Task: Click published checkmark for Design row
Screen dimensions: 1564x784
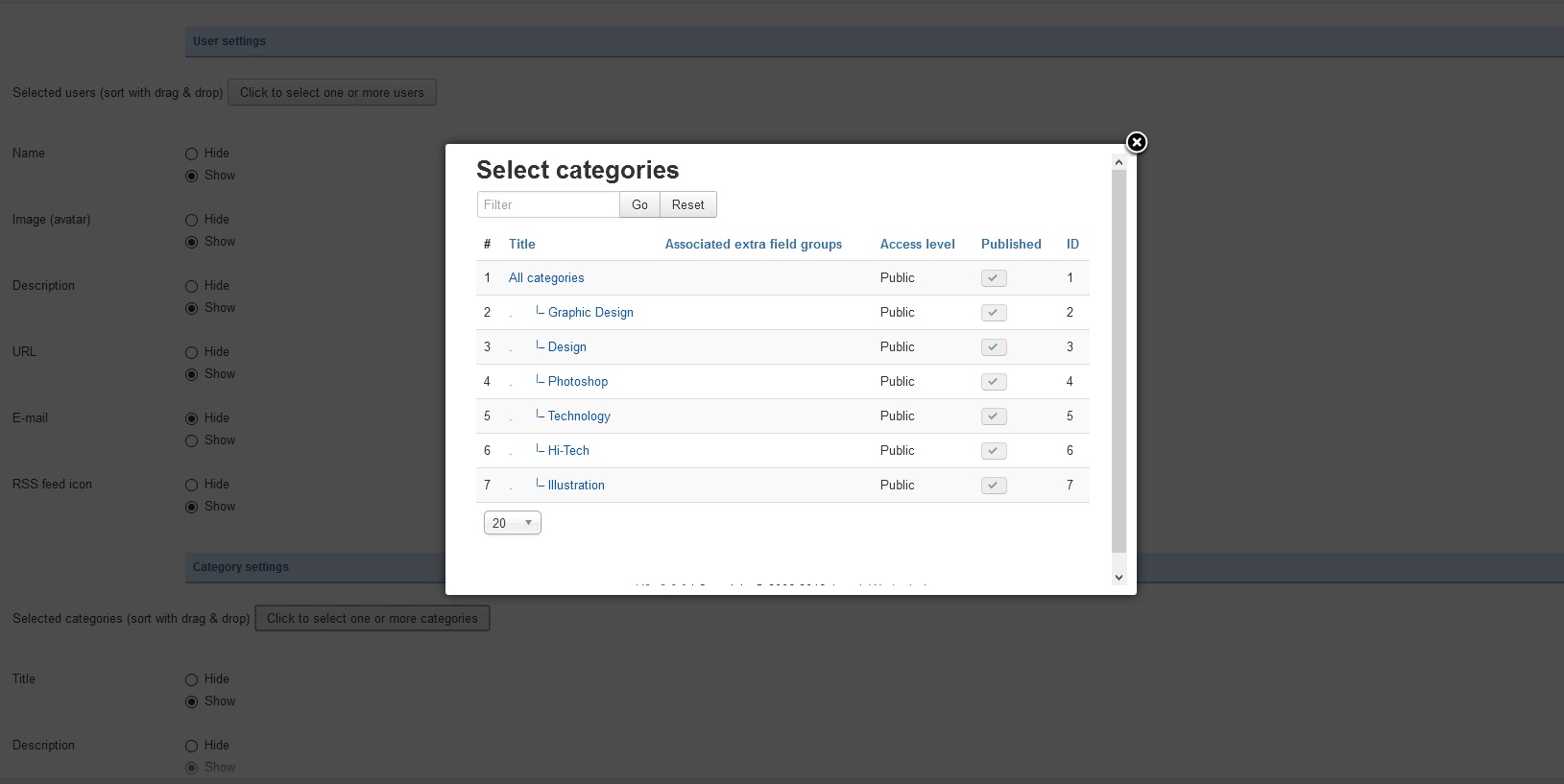Action: coord(994,347)
